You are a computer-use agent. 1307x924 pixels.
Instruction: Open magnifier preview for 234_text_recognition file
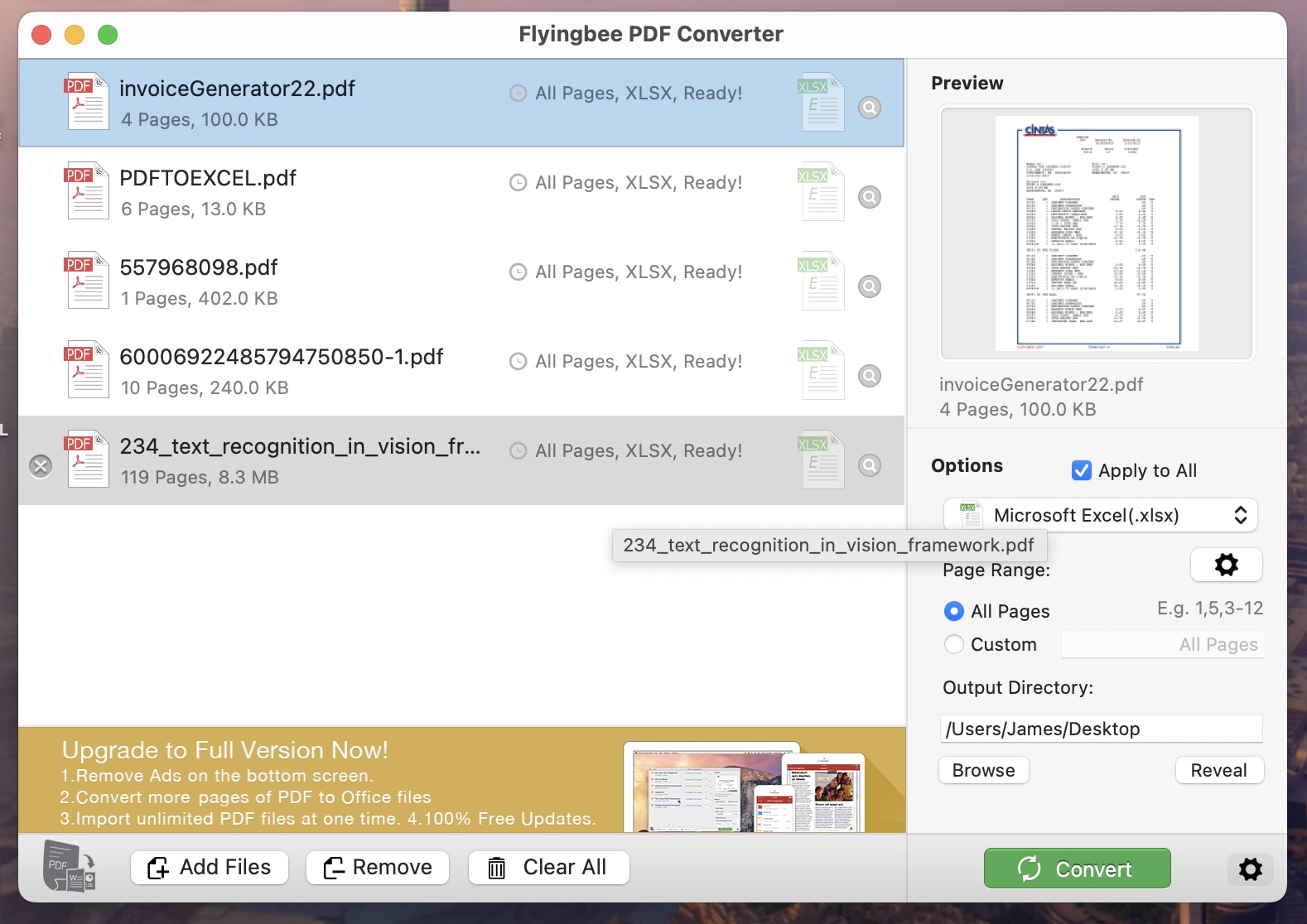870,465
